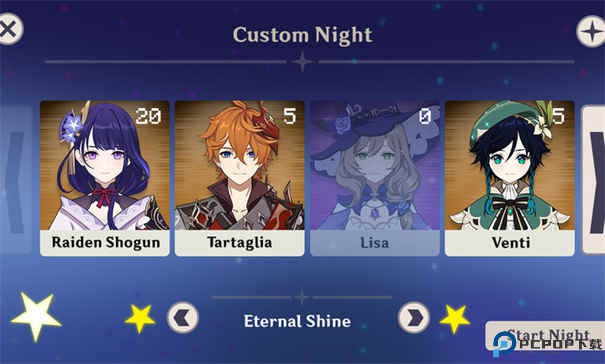Viewport: 605px width, 364px height.
Task: Show next characters with right carousel arrow
Action: click(594, 180)
